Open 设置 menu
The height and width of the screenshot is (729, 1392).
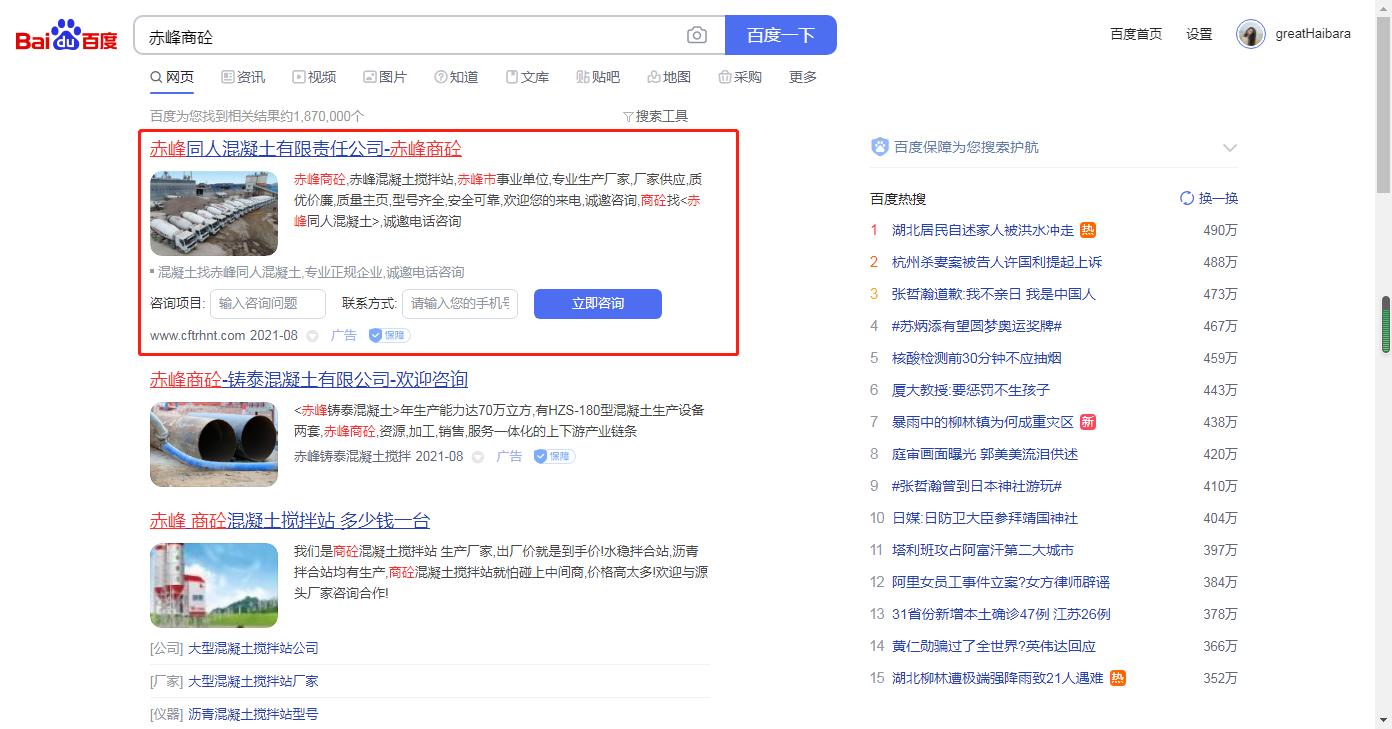tap(1199, 34)
